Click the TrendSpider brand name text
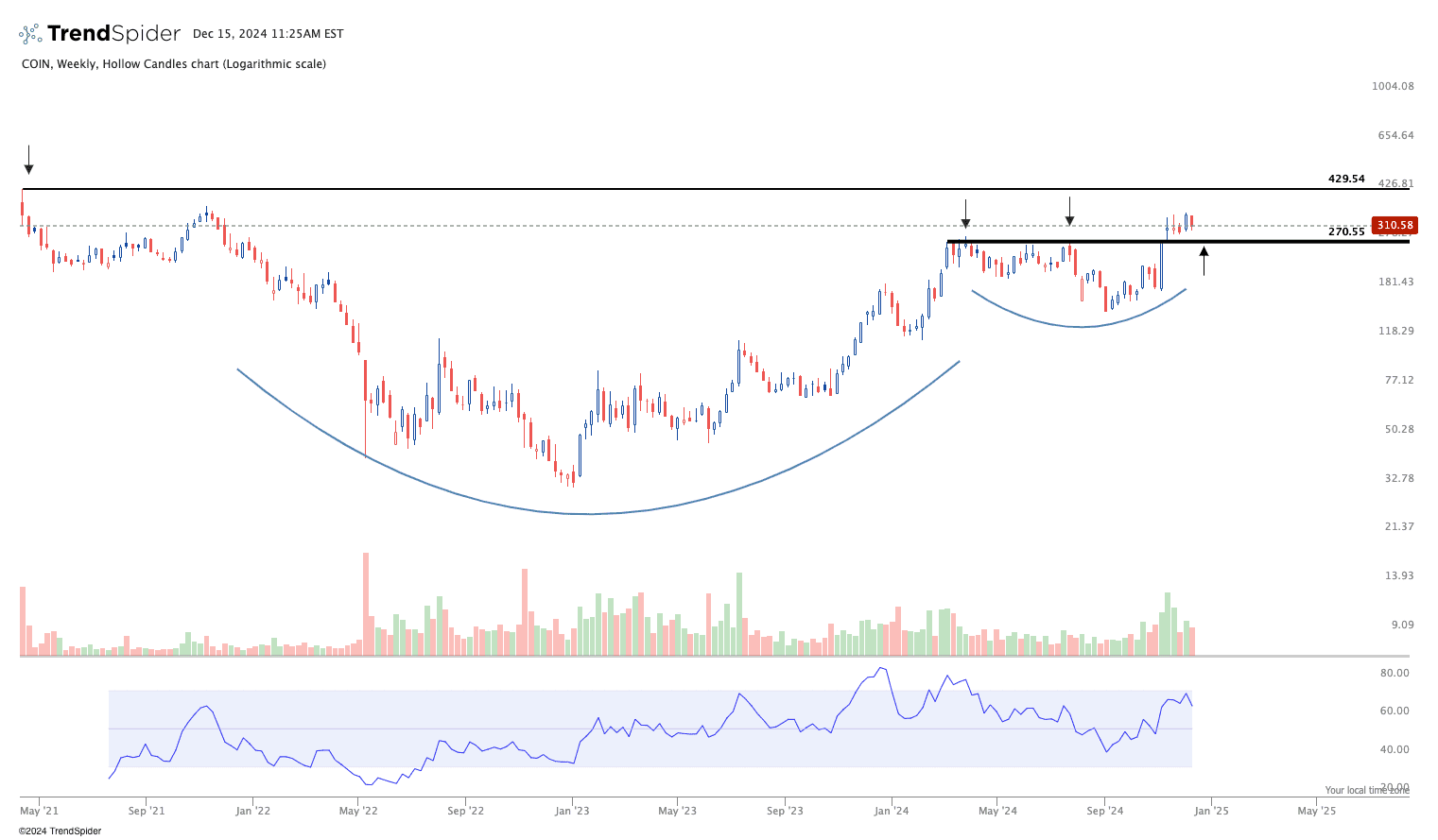 (113, 34)
